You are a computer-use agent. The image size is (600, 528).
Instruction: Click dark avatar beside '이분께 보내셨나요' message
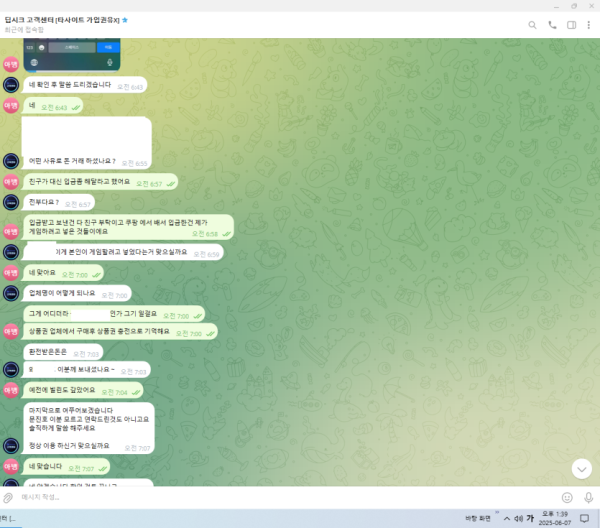(x=11, y=370)
